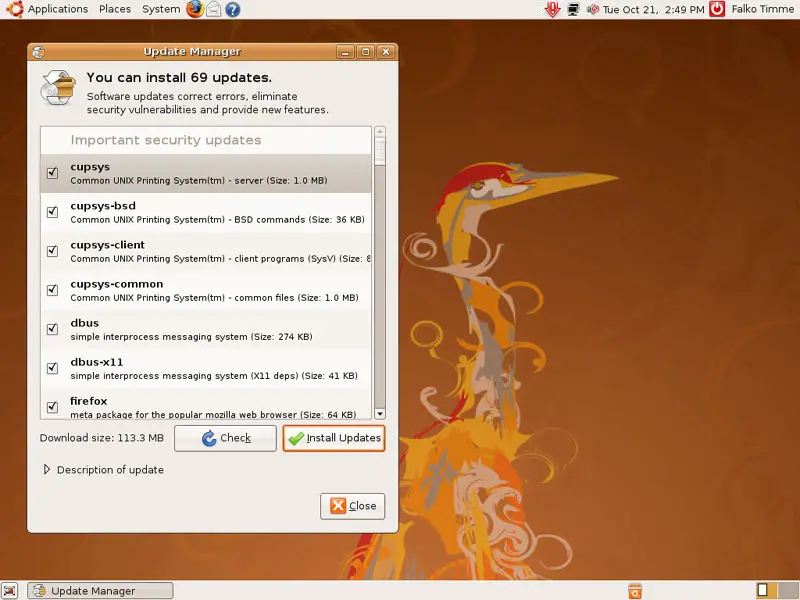This screenshot has width=800, height=600.
Task: Click the Install Updates button
Action: [x=334, y=438]
